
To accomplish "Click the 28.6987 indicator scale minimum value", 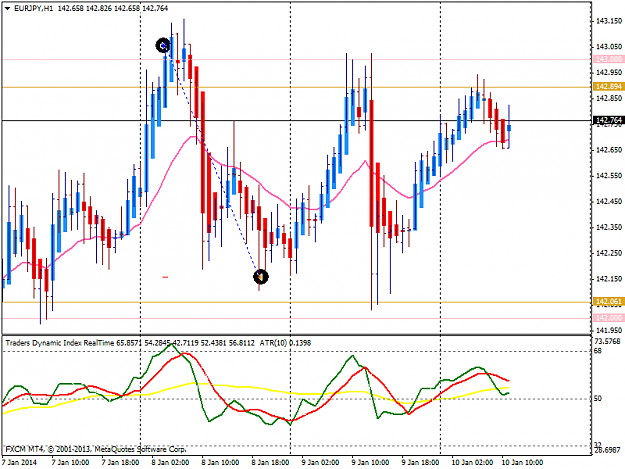I will pyautogui.click(x=607, y=450).
